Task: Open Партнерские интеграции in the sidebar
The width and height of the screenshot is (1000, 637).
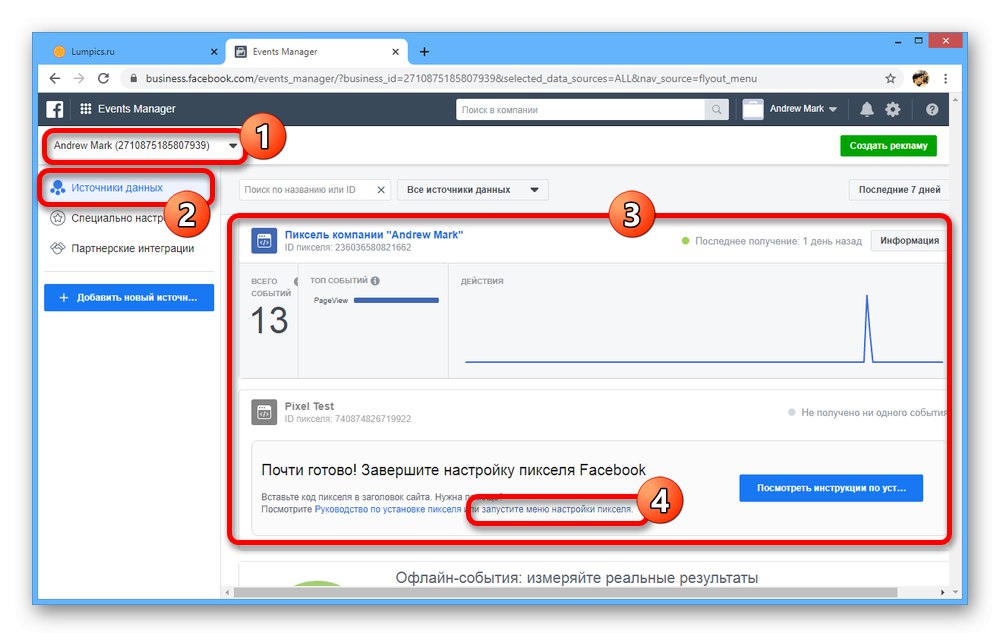Action: click(133, 249)
